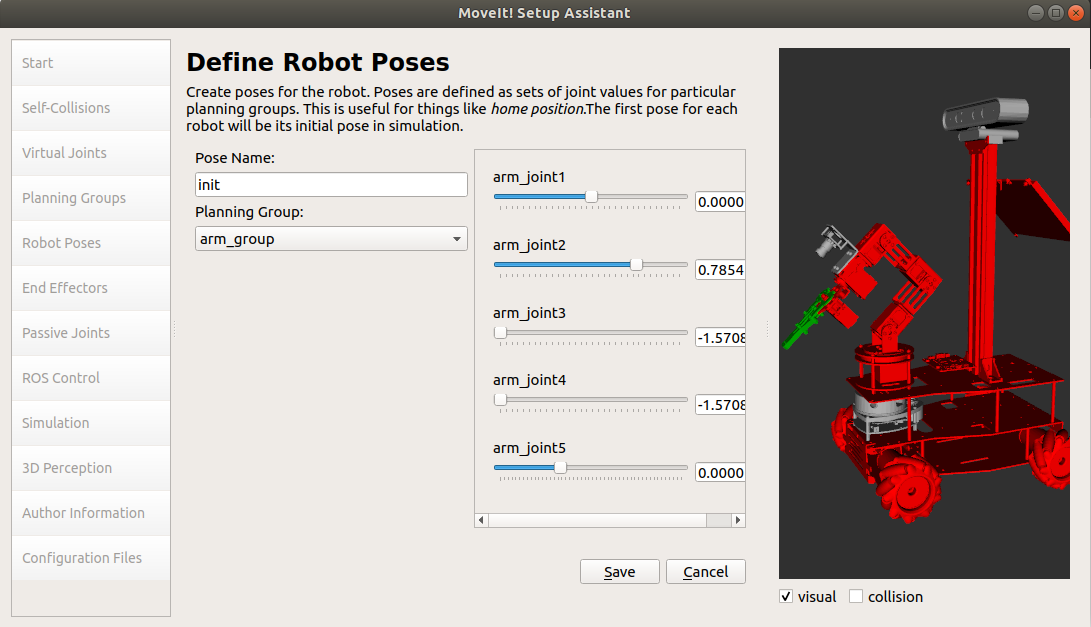Click the arm_joint3 slider handle
The width and height of the screenshot is (1091, 627).
(500, 333)
